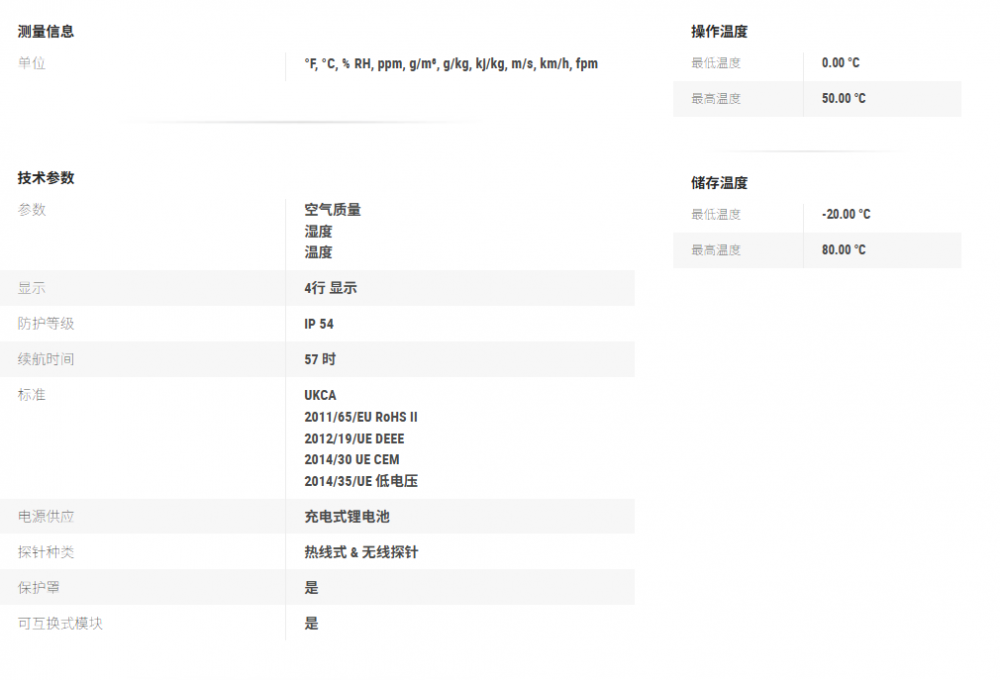This screenshot has width=1000, height=680.
Task: Click the 2014/30 UE CEM standard
Action: pyautogui.click(x=352, y=460)
